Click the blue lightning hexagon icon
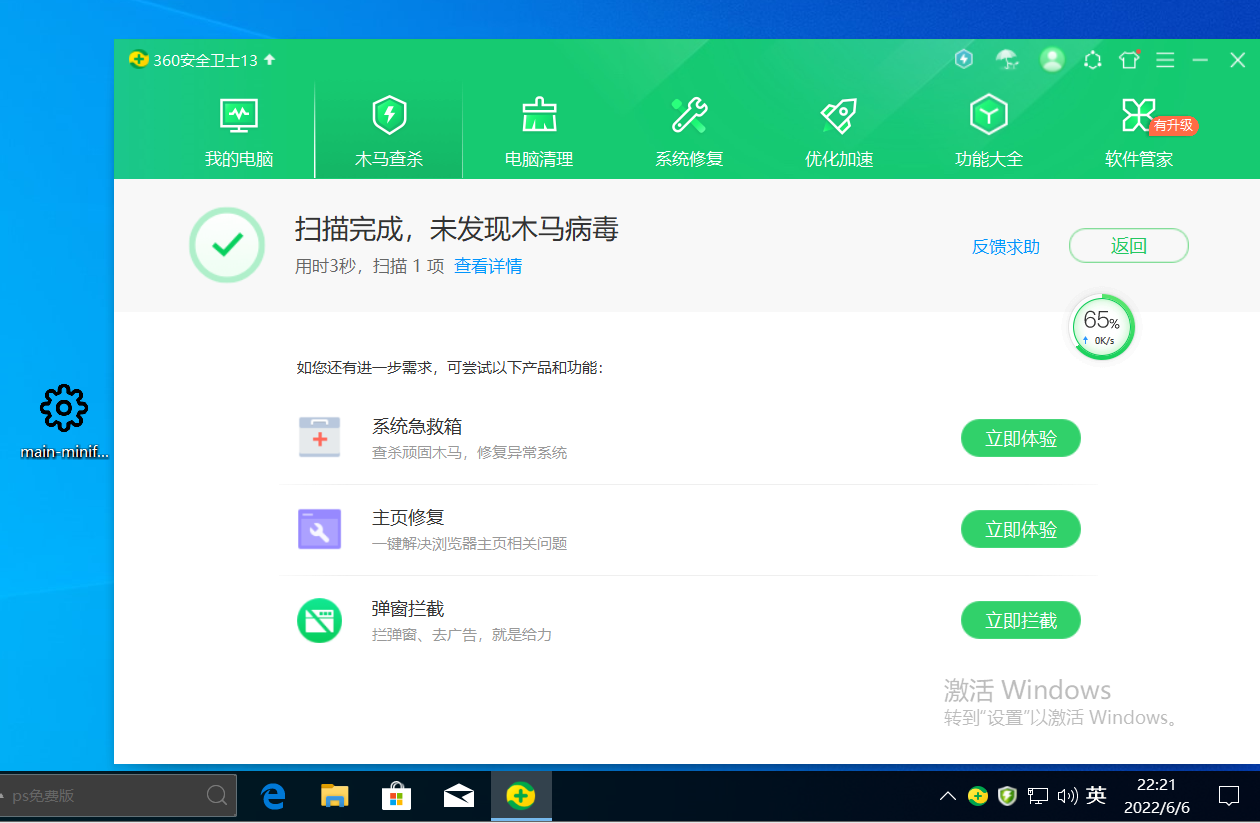The height and width of the screenshot is (823, 1260). coord(964,59)
